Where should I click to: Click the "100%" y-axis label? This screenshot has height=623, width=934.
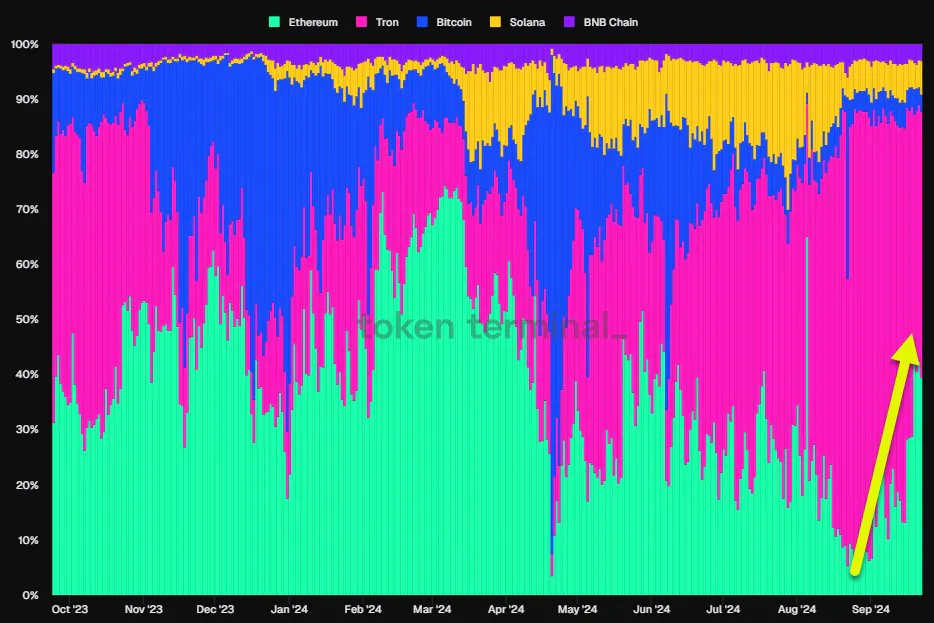(x=24, y=44)
